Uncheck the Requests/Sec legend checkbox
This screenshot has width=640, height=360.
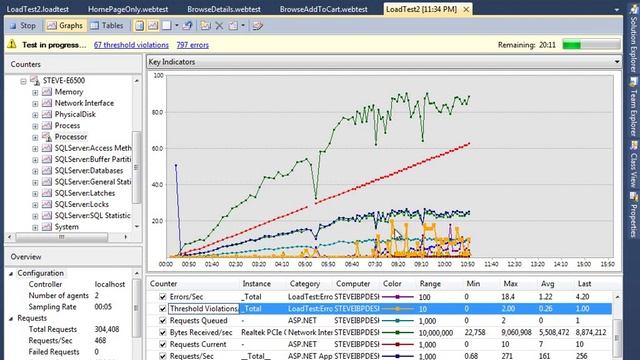pyautogui.click(x=162, y=356)
